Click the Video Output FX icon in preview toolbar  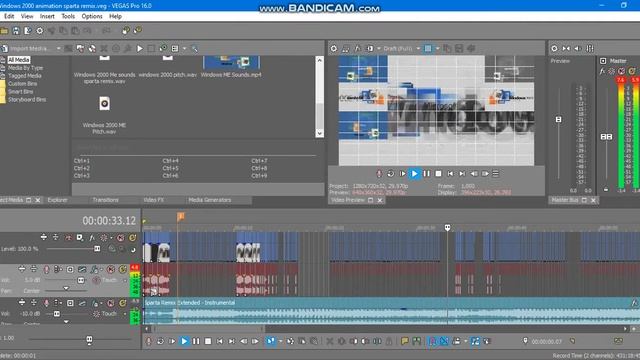tap(358, 49)
